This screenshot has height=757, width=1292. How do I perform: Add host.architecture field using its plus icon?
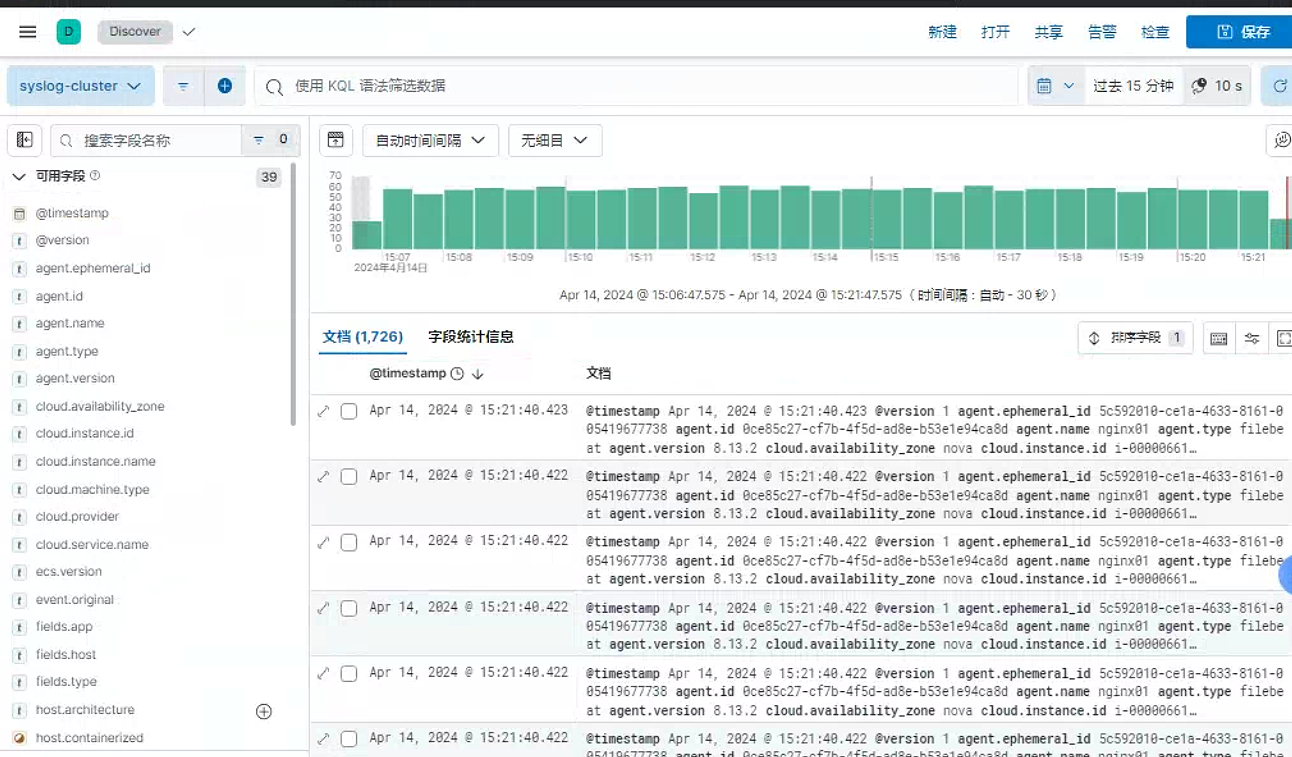tap(264, 711)
